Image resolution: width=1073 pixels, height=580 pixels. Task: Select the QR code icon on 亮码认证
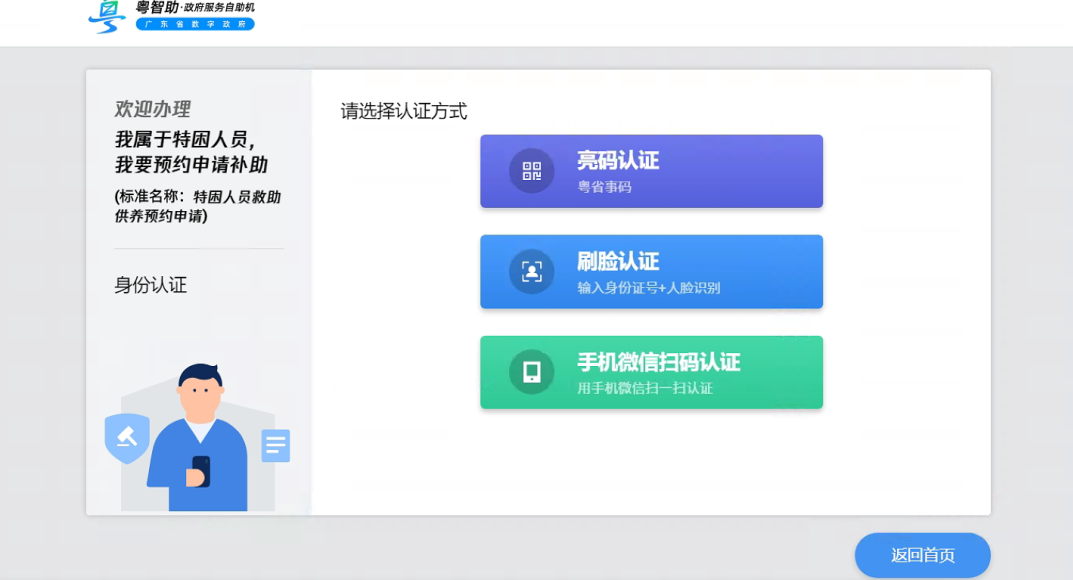click(530, 170)
